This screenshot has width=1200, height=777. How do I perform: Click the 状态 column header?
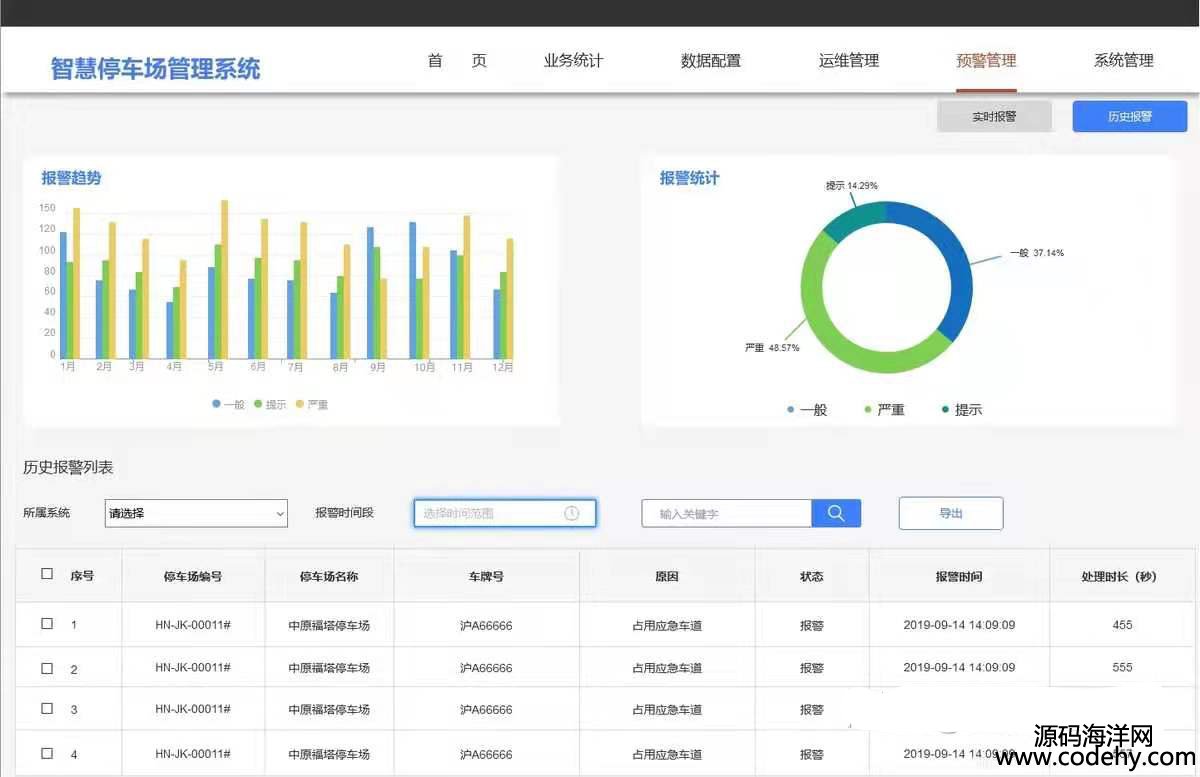pyautogui.click(x=812, y=576)
